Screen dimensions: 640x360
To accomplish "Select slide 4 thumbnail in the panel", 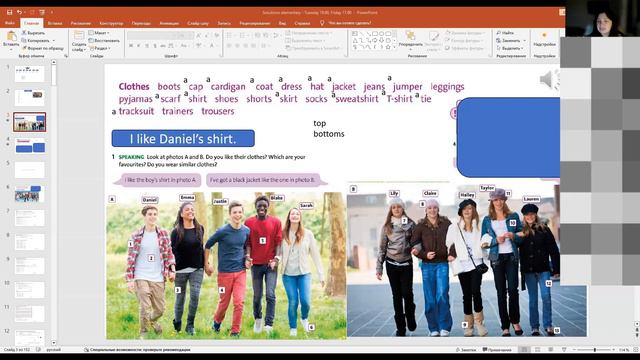I will point(30,146).
